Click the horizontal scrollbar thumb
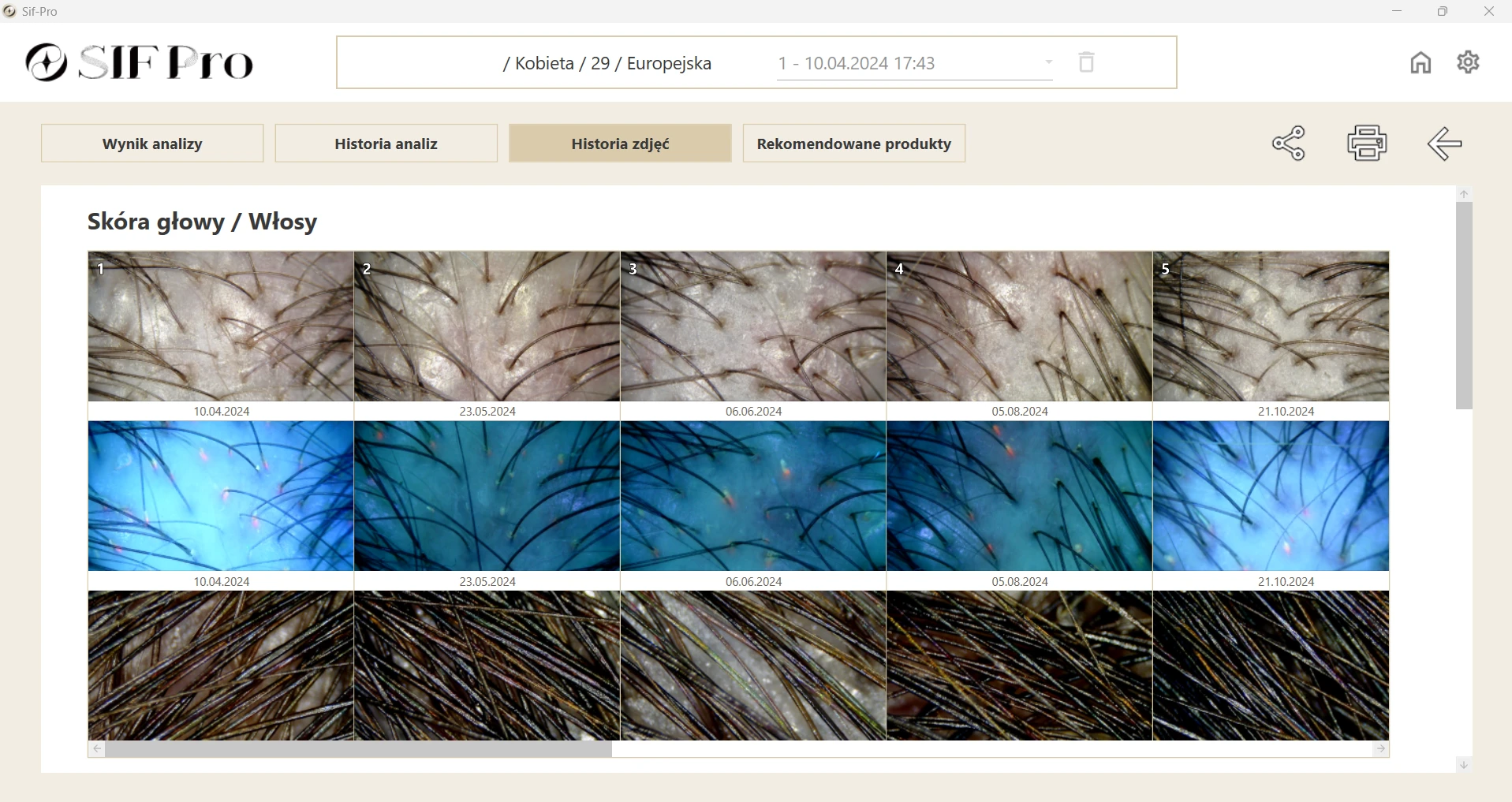 [x=359, y=749]
